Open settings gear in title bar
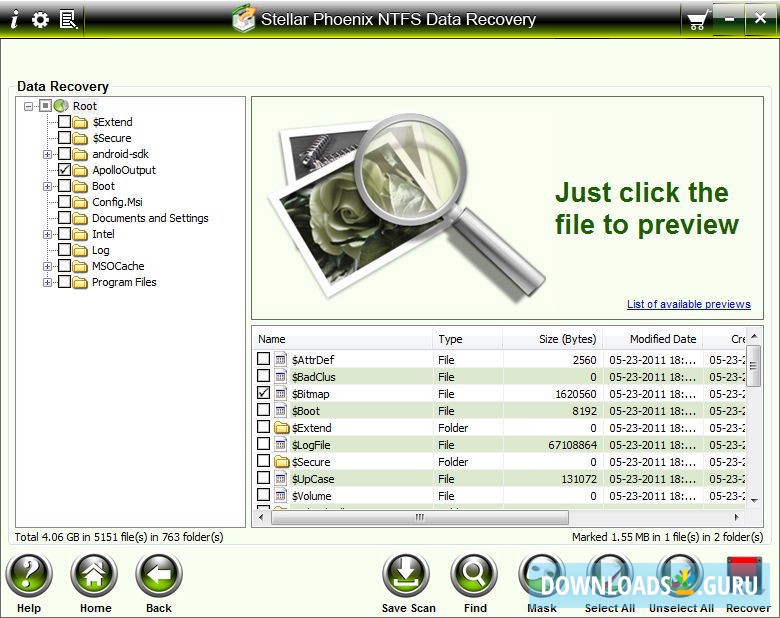The height and width of the screenshot is (618, 780). point(40,19)
